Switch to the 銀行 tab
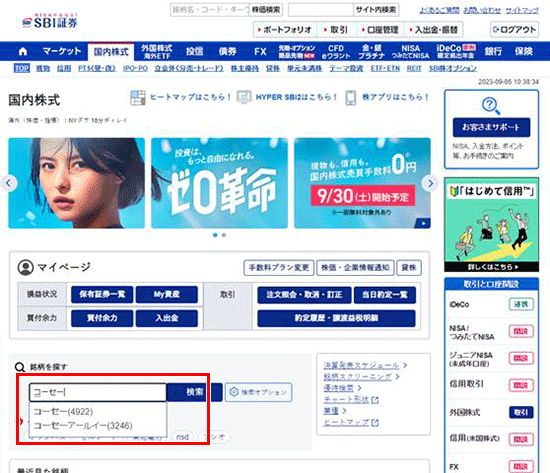This screenshot has width=550, height=473. (493, 52)
